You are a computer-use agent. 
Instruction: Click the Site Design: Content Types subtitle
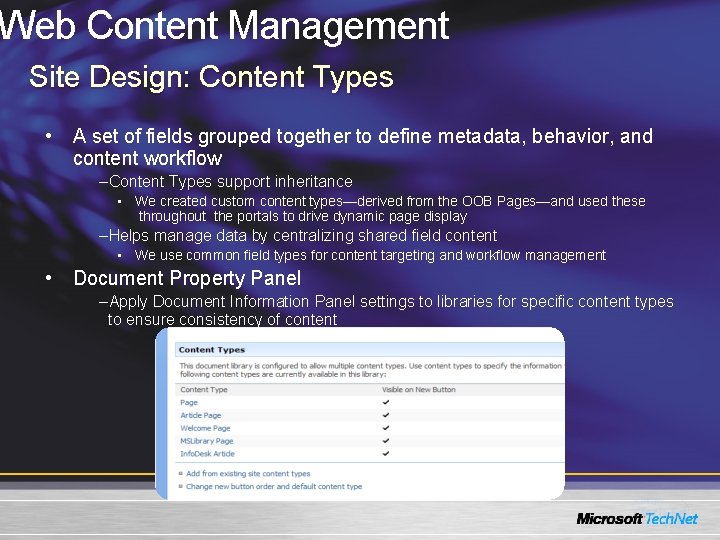click(x=211, y=77)
